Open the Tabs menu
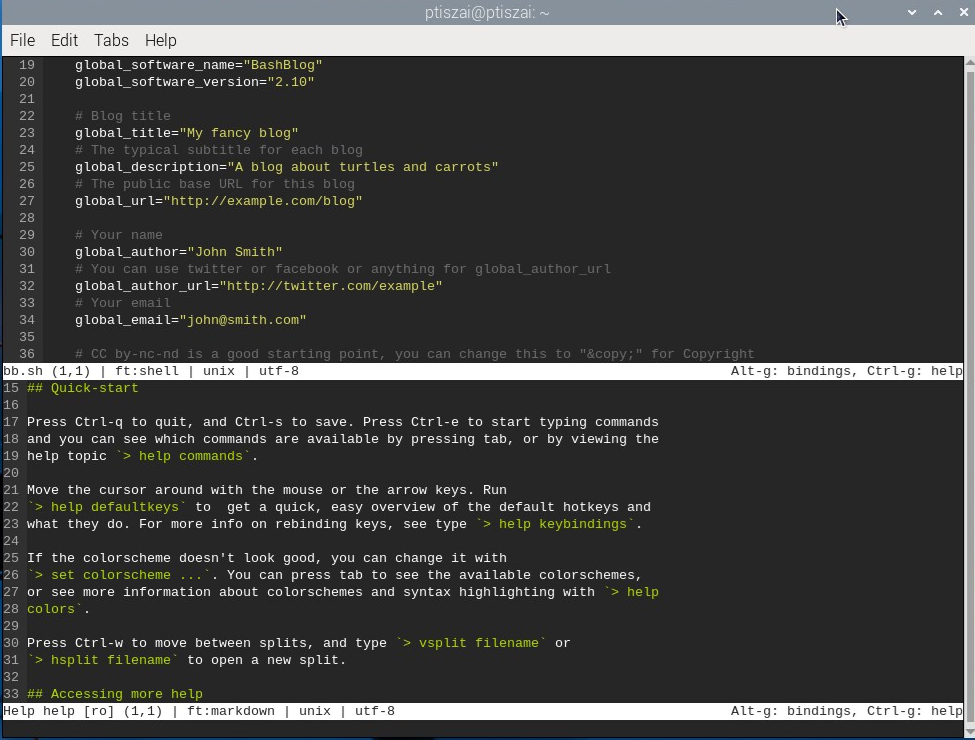Image resolution: width=975 pixels, height=740 pixels. click(x=111, y=40)
